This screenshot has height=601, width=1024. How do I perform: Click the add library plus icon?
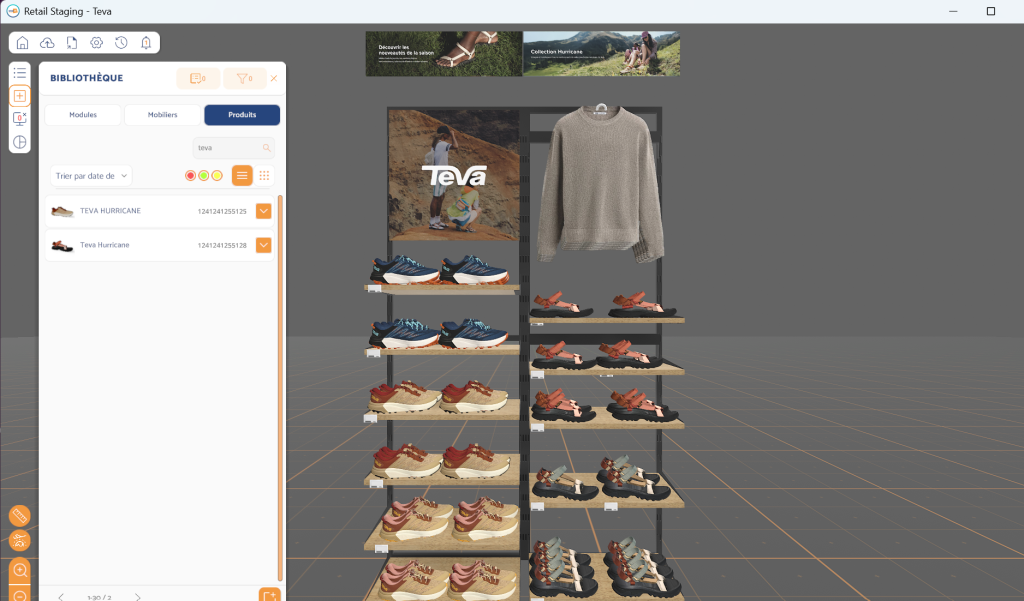click(x=20, y=96)
